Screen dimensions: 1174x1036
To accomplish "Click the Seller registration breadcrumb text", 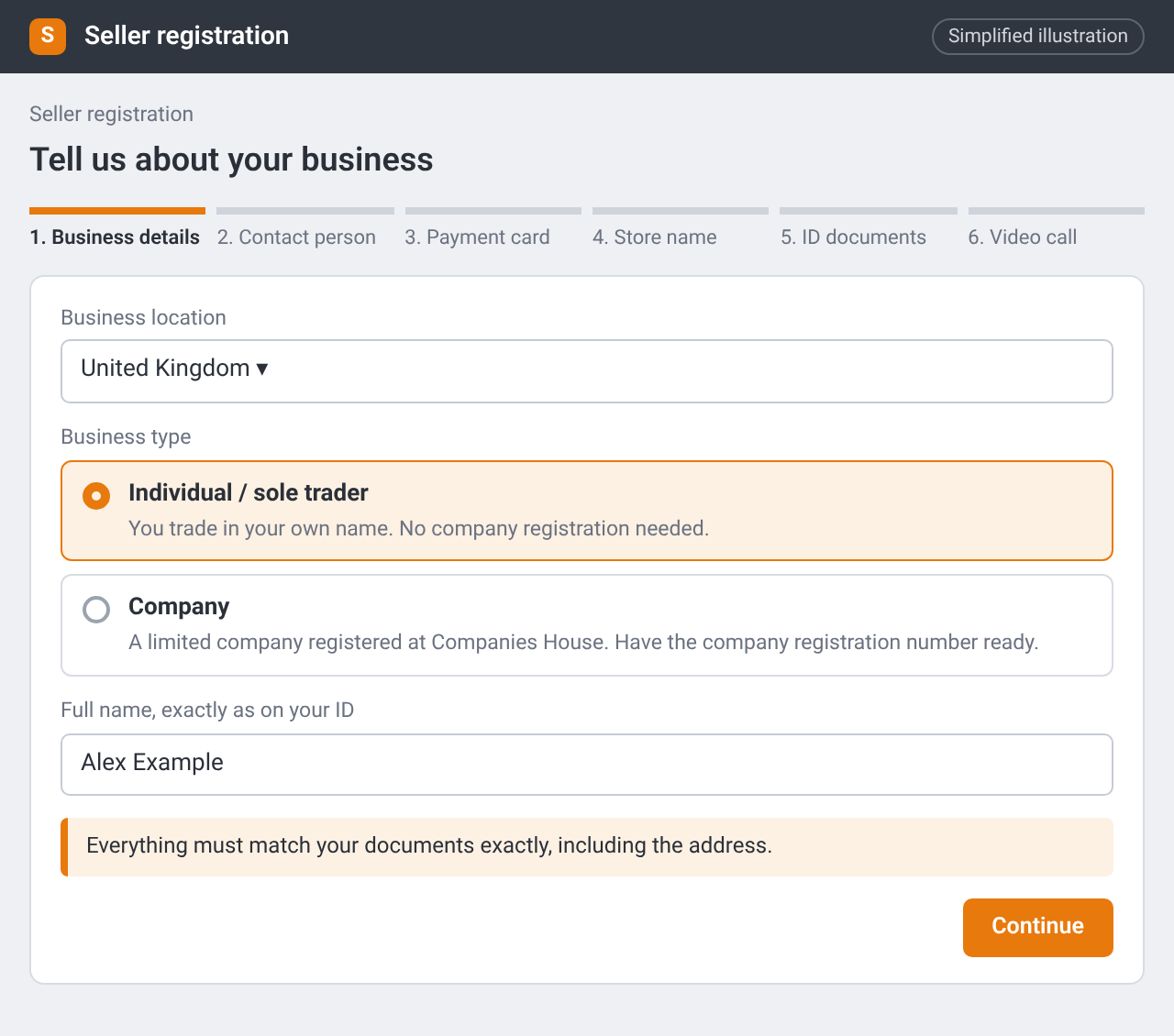I will tap(111, 115).
